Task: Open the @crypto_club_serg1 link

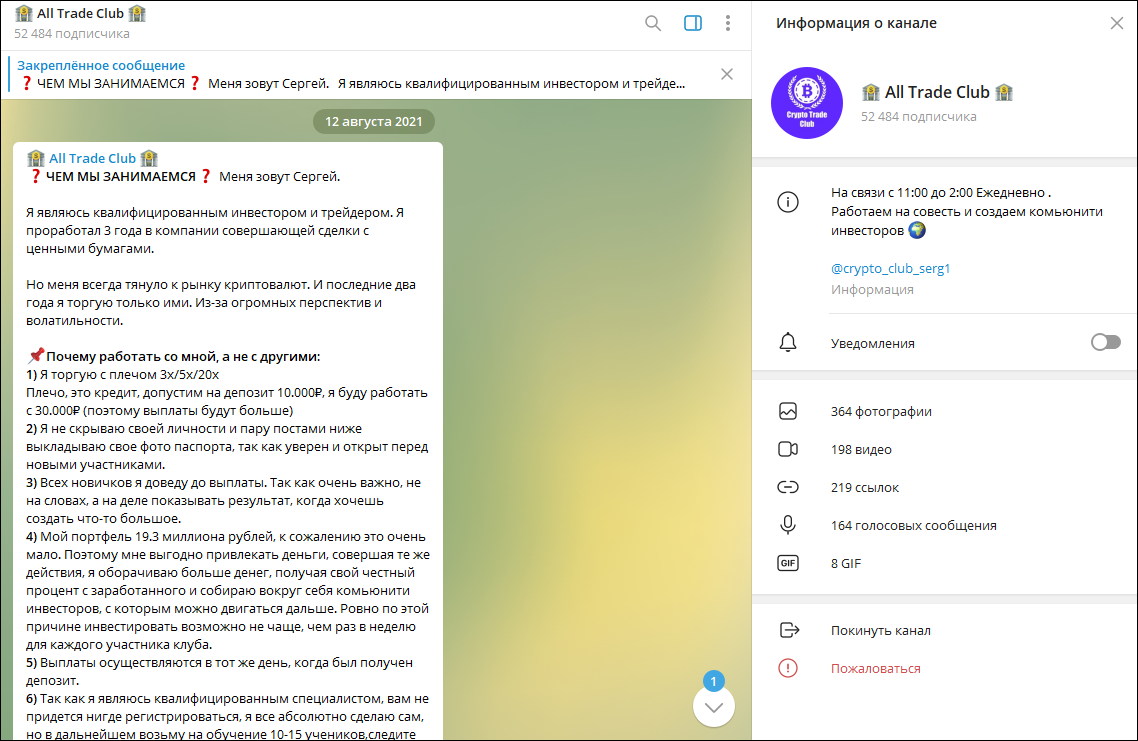Action: coord(891,269)
